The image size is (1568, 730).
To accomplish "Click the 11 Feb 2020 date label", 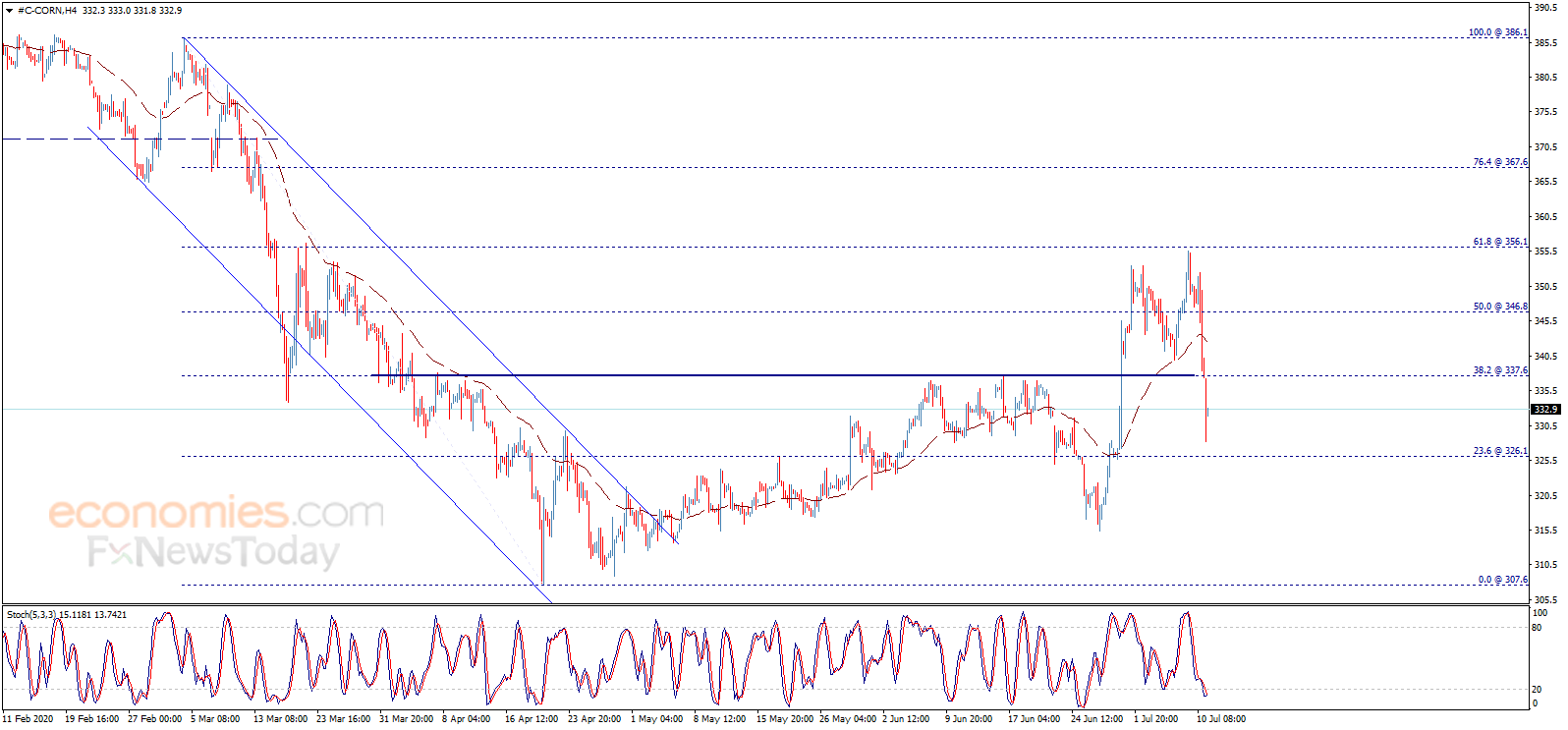I will click(28, 719).
